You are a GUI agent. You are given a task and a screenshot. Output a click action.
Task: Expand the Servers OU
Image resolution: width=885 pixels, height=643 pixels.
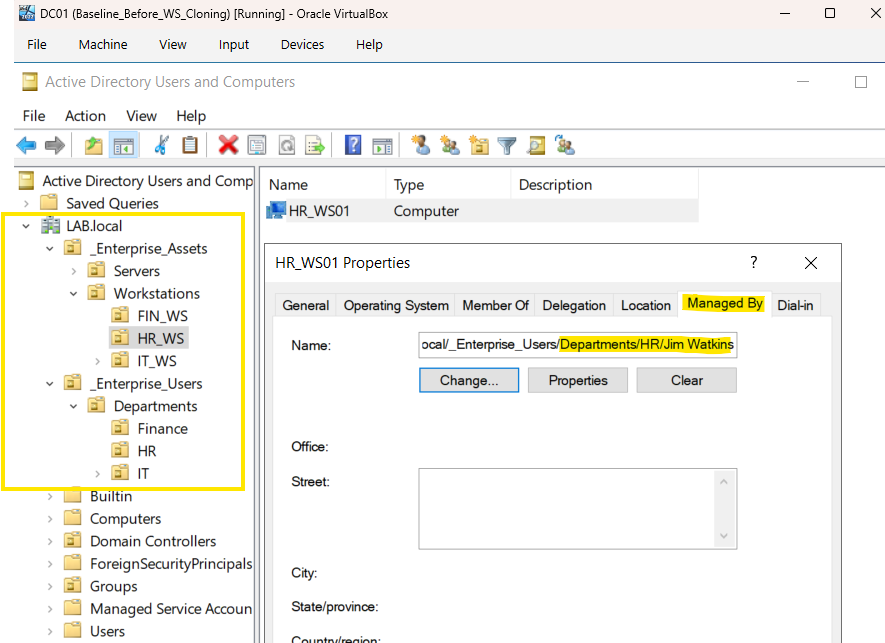[73, 271]
